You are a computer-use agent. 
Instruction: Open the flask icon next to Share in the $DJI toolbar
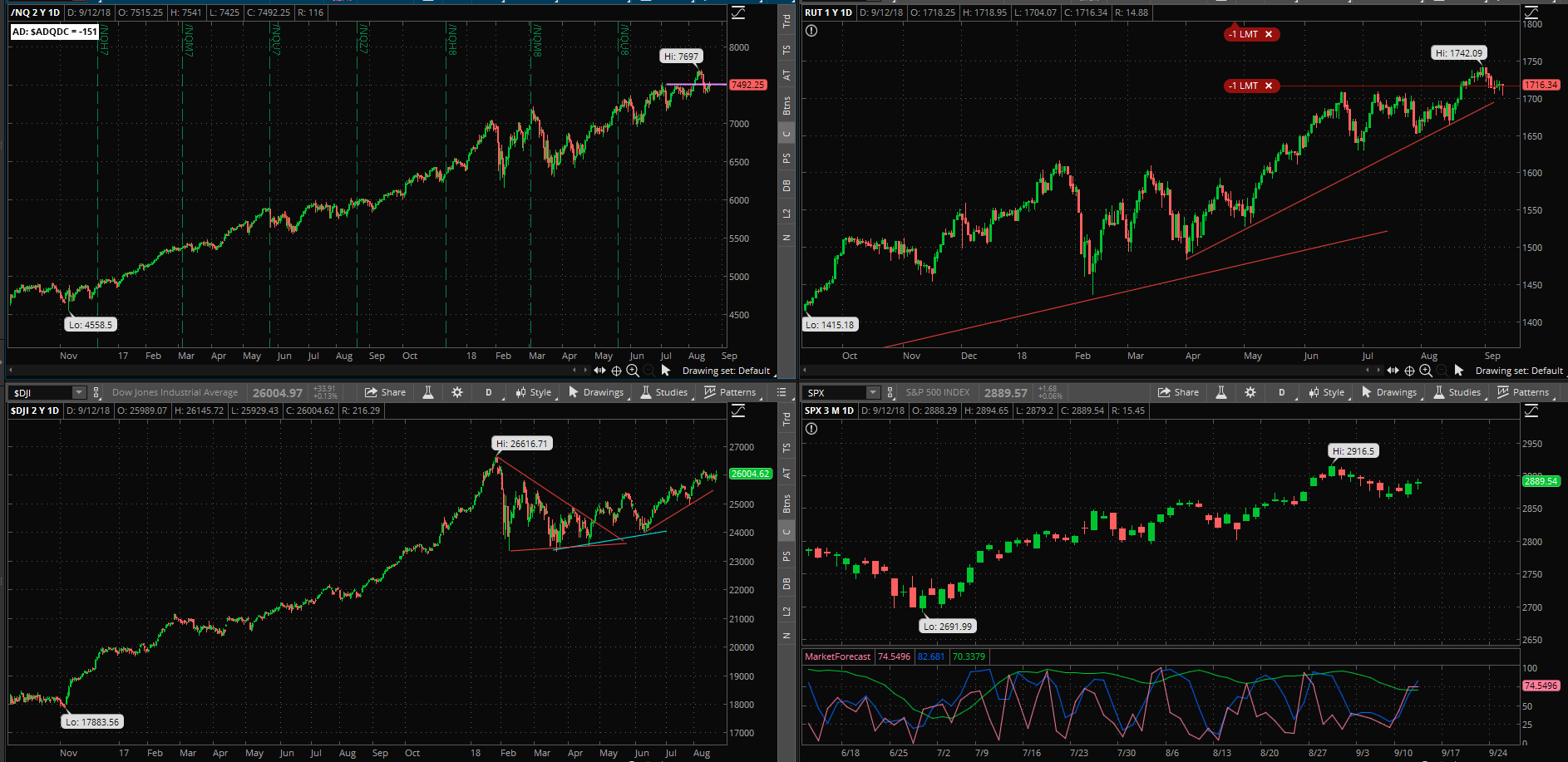[428, 392]
